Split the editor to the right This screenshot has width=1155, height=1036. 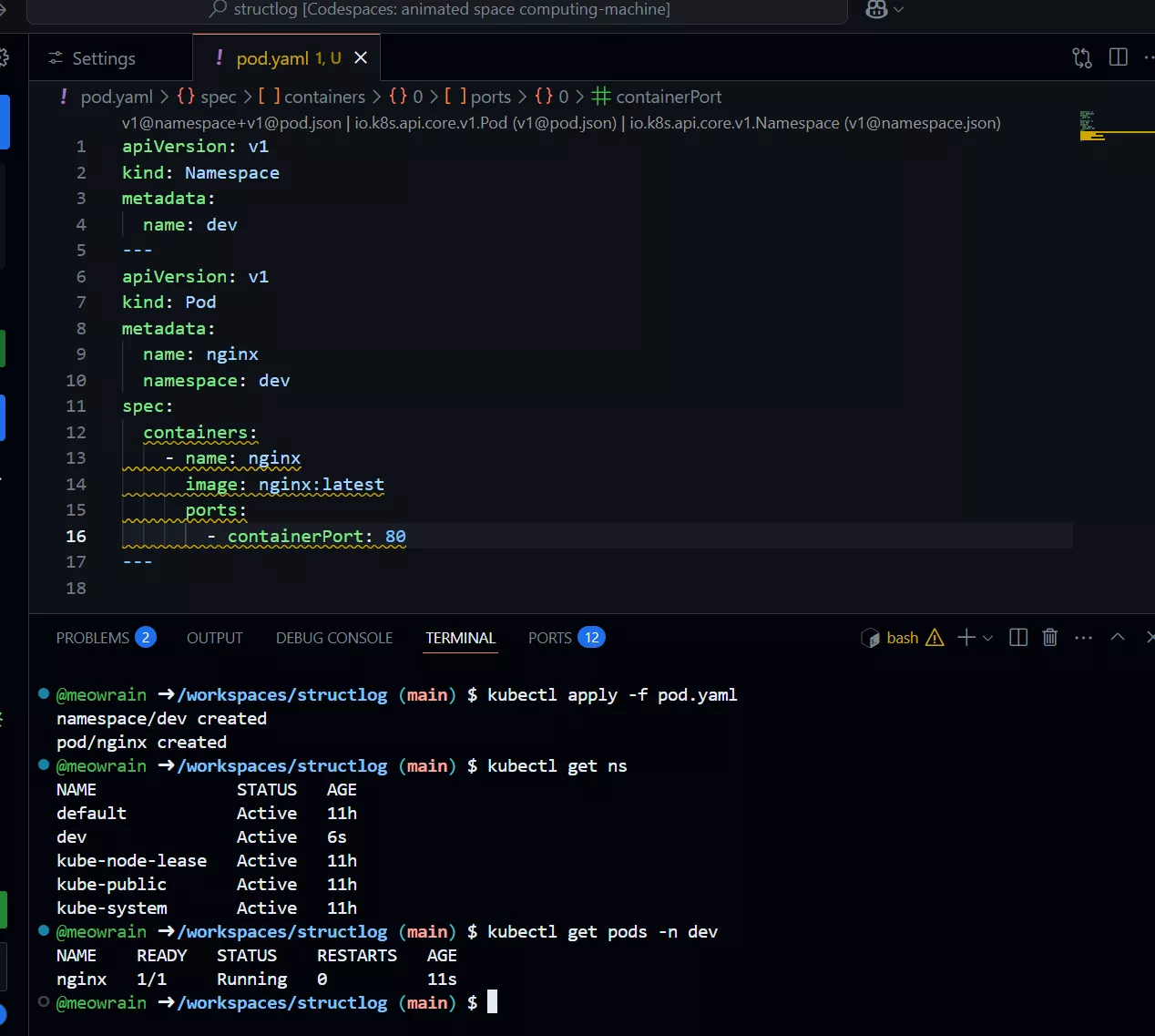1119,57
